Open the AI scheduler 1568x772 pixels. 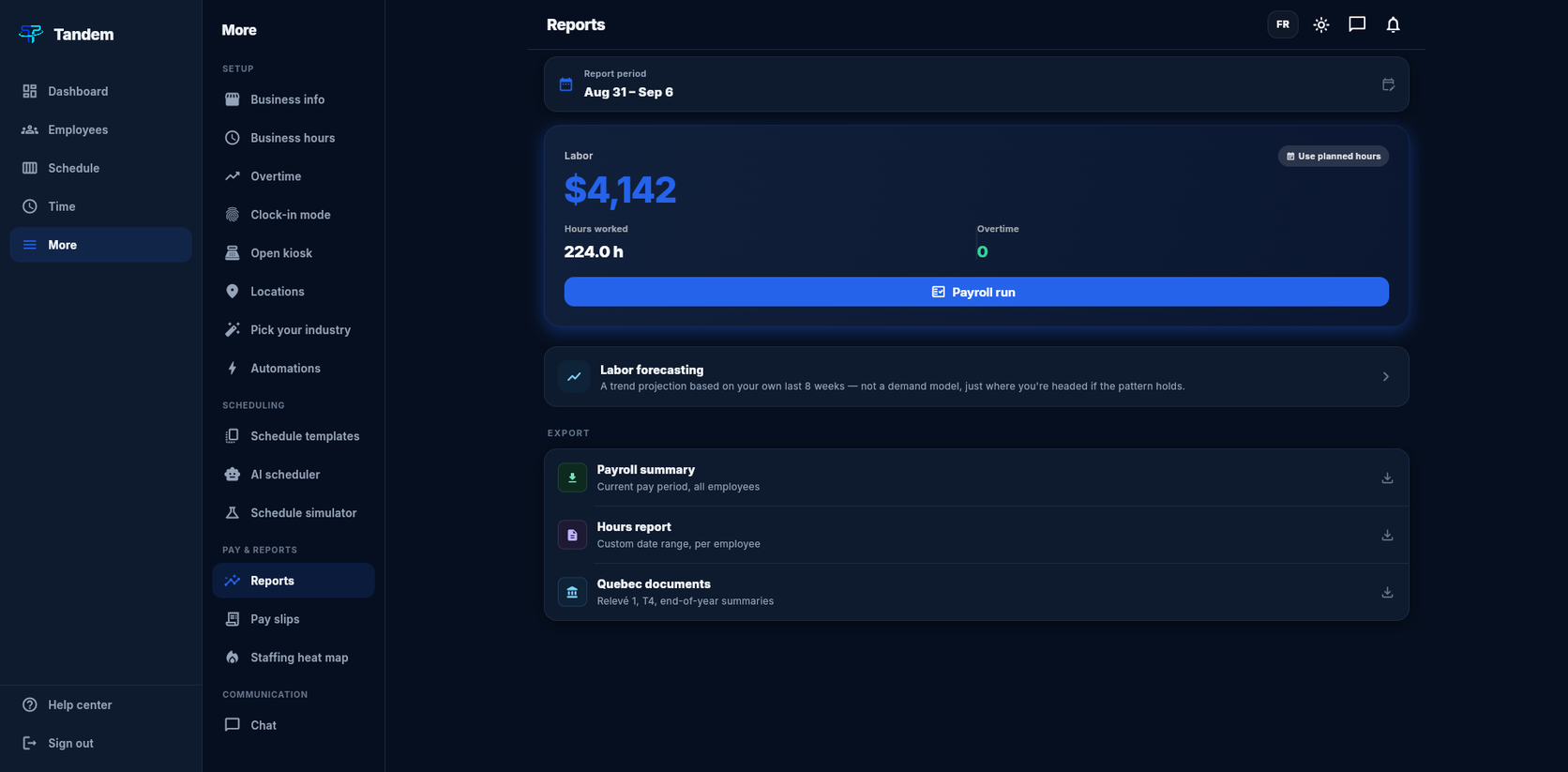coord(294,475)
